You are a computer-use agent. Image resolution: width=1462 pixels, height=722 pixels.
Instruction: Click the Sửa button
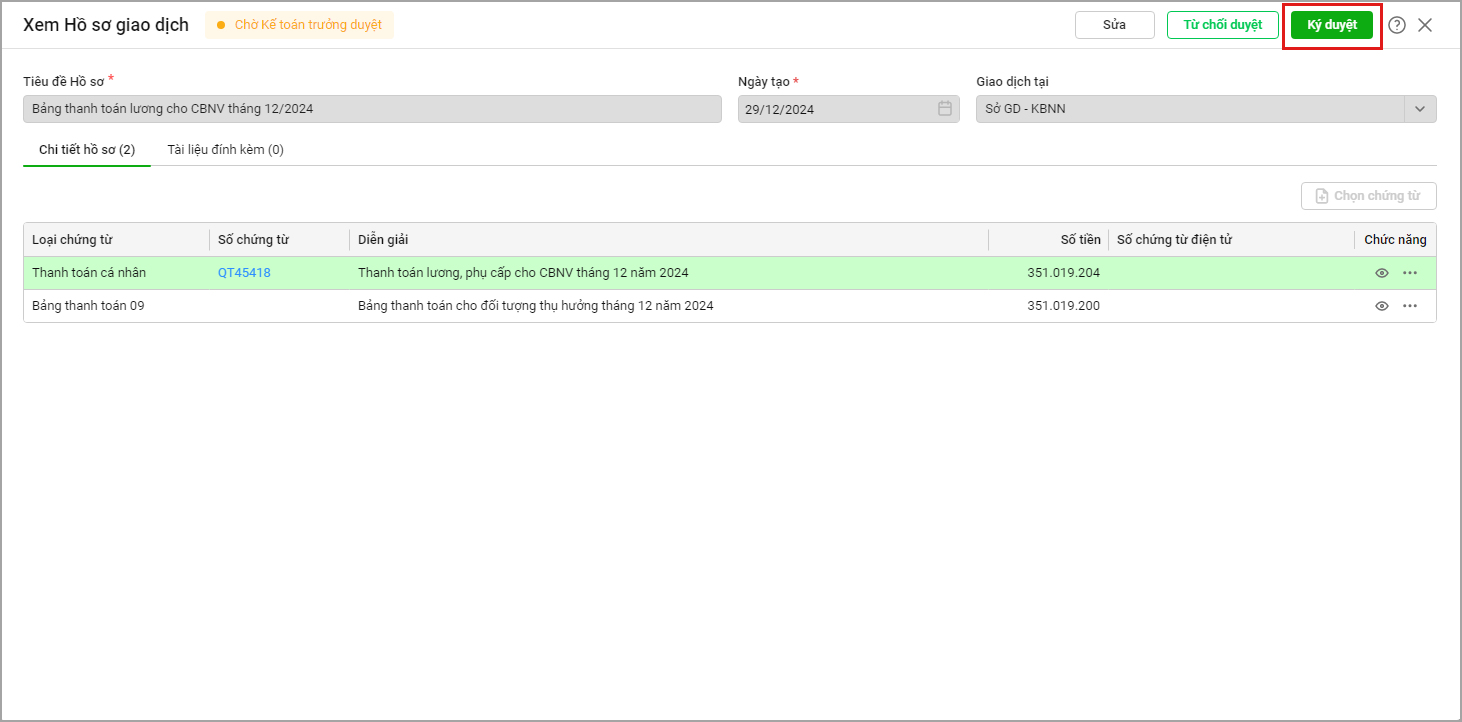1114,25
